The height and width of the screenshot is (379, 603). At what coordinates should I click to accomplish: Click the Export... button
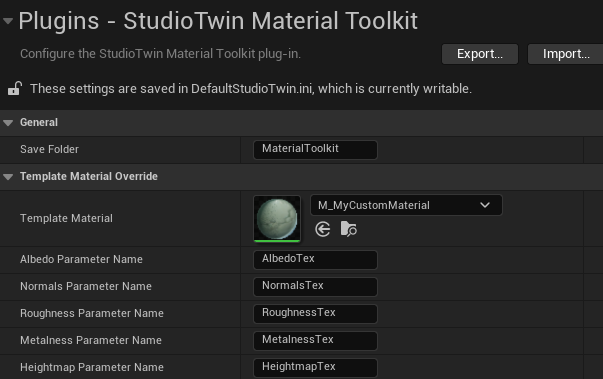(480, 54)
